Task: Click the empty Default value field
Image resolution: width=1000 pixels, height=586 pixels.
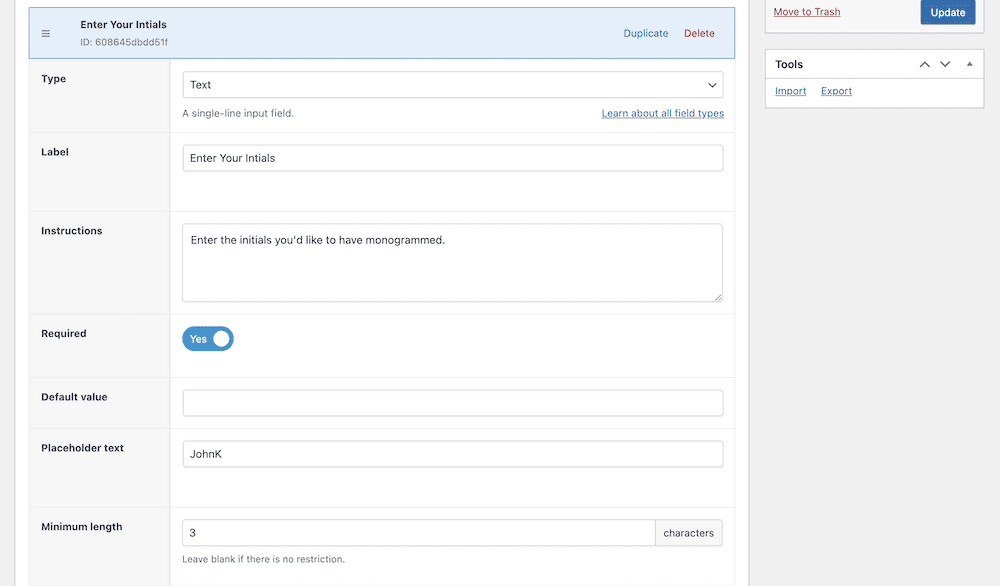Action: (x=452, y=403)
